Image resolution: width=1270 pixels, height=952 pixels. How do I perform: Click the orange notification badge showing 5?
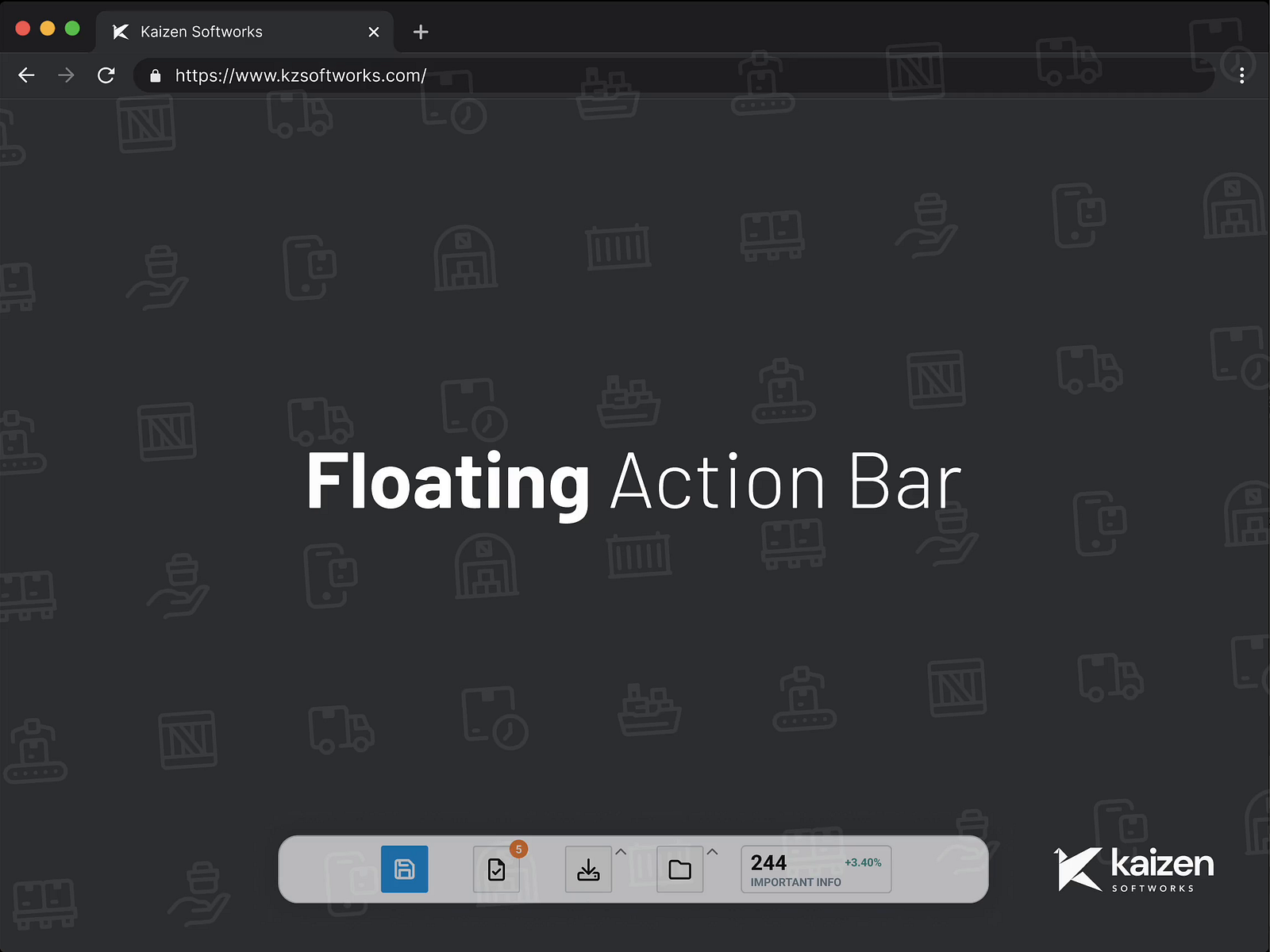point(519,849)
